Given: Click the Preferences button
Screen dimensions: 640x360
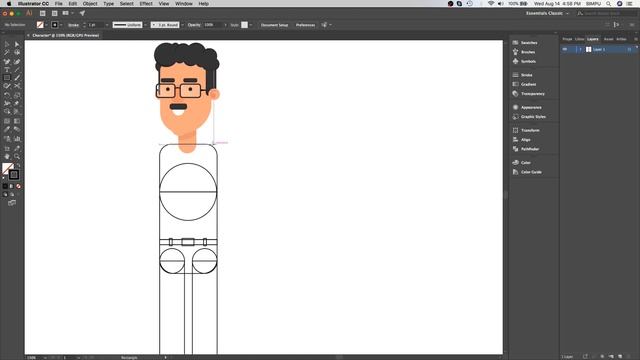Looking at the screenshot, I should 305,25.
